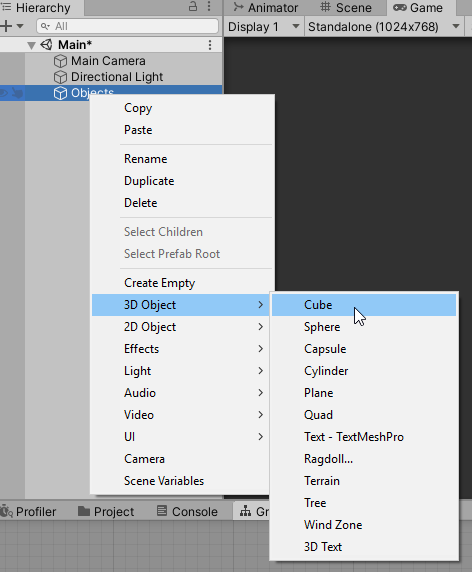This screenshot has height=572, width=472.
Task: Click the Unity scene icon beside Main
Action: pyautogui.click(x=47, y=45)
